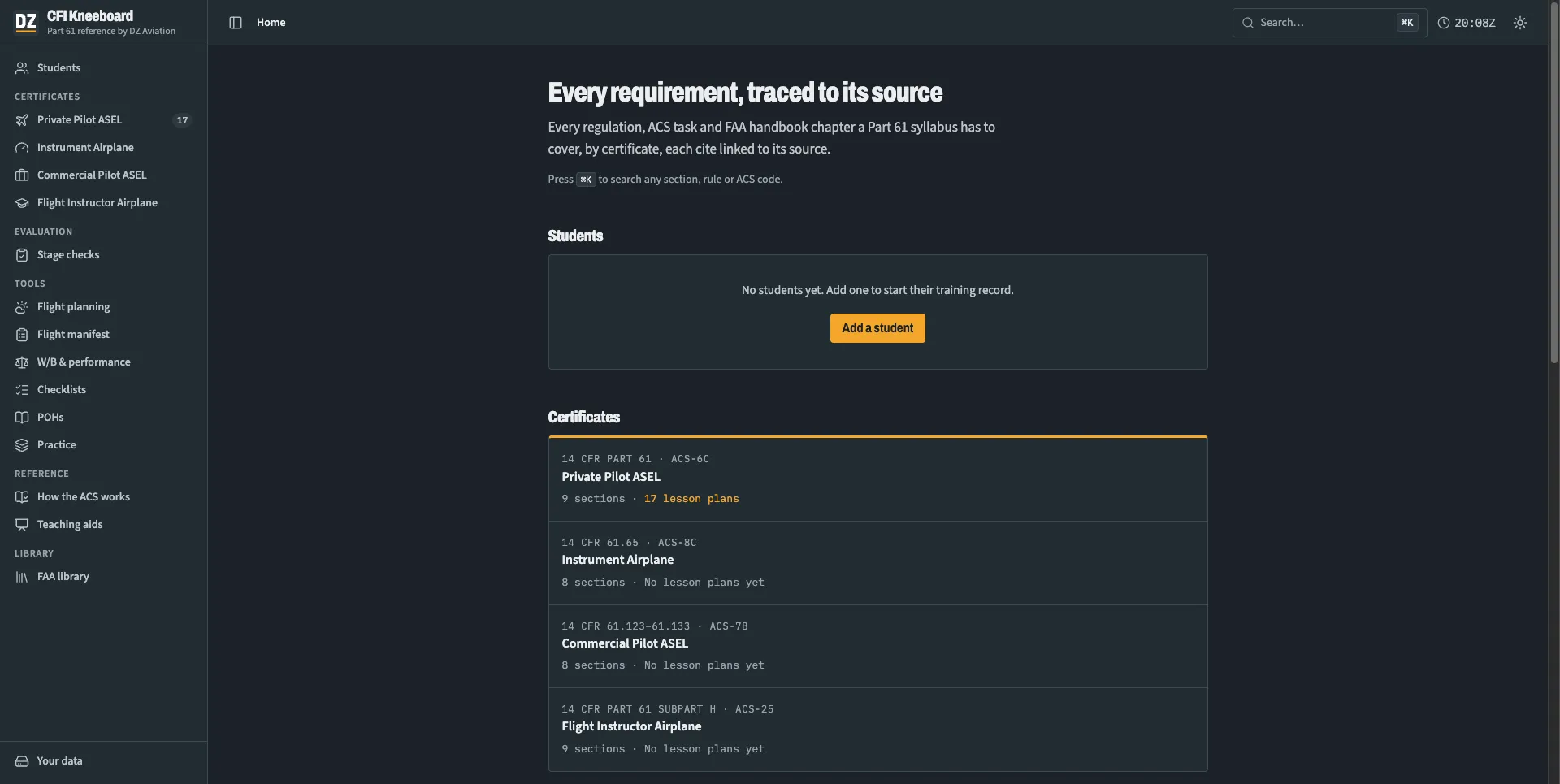Open the Private Pilot ASEL certificate card
The width and height of the screenshot is (1560, 784).
[877, 479]
